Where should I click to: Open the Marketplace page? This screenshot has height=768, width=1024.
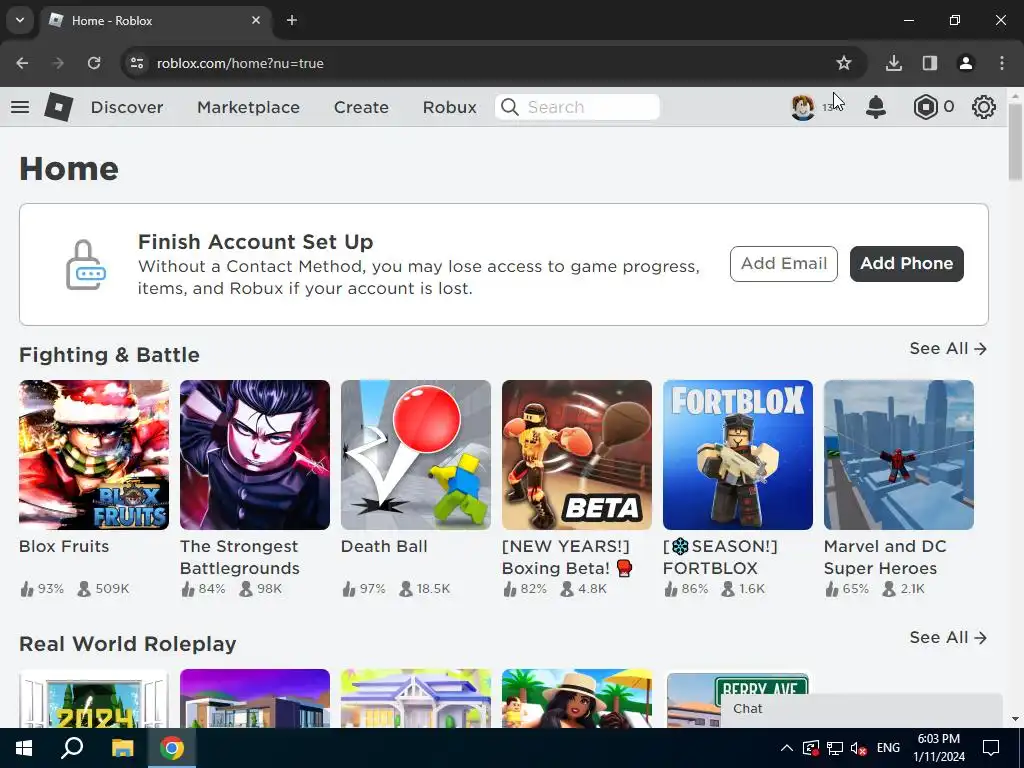pos(248,107)
